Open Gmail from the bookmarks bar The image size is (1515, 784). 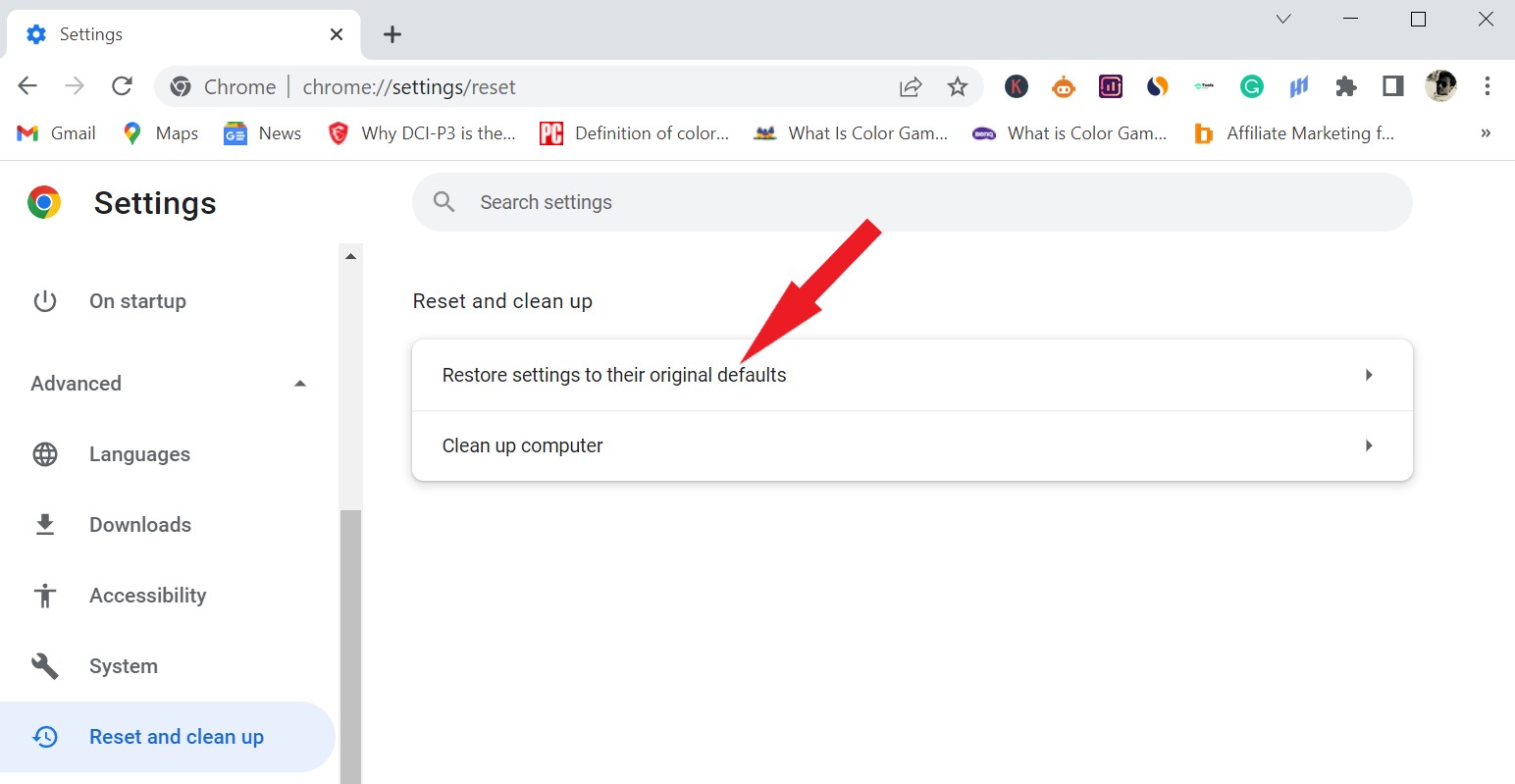pyautogui.click(x=56, y=132)
